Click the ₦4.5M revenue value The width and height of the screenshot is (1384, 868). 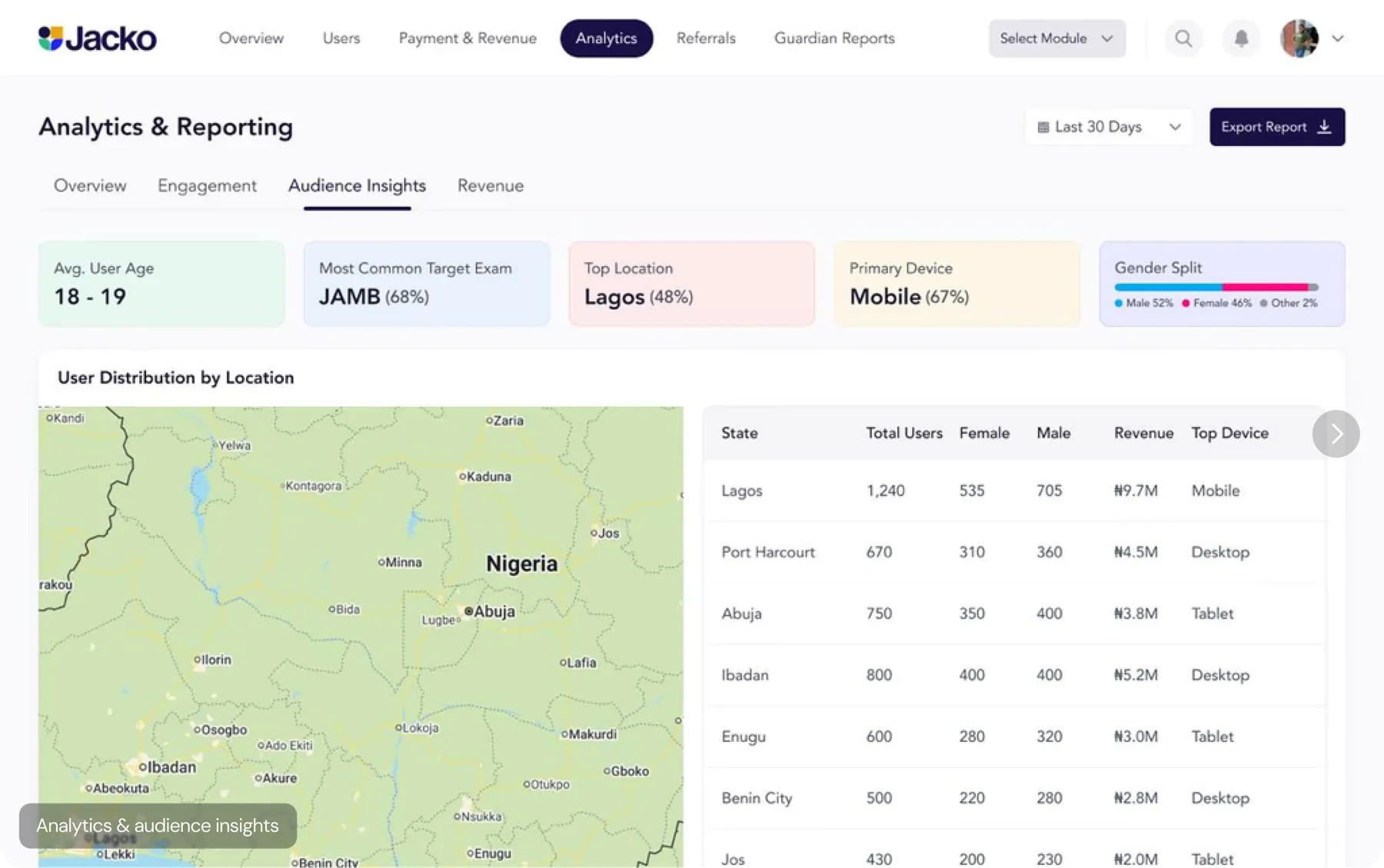pyautogui.click(x=1136, y=552)
